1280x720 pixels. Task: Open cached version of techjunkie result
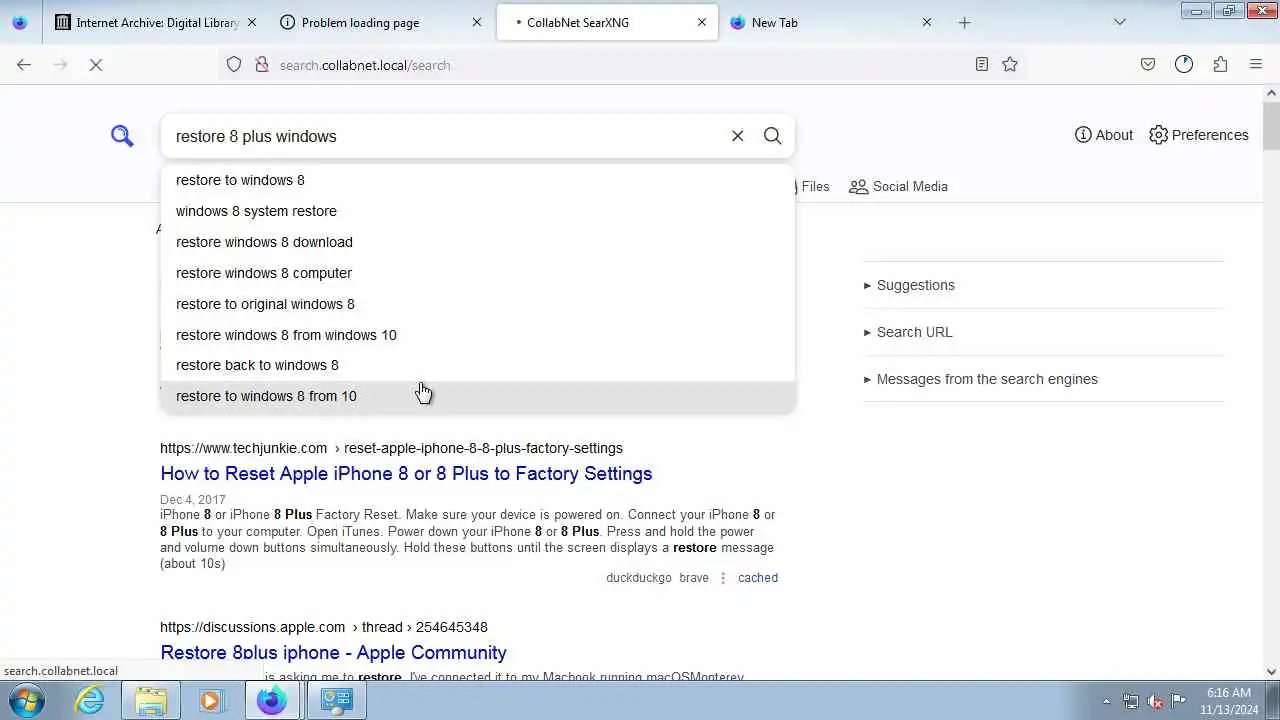(757, 578)
